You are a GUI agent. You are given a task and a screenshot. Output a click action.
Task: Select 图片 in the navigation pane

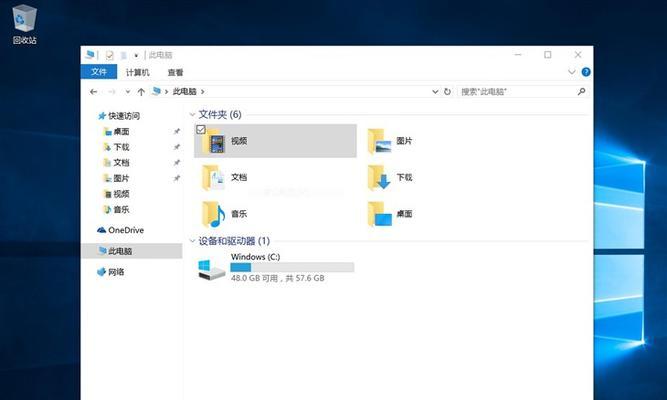[121, 178]
